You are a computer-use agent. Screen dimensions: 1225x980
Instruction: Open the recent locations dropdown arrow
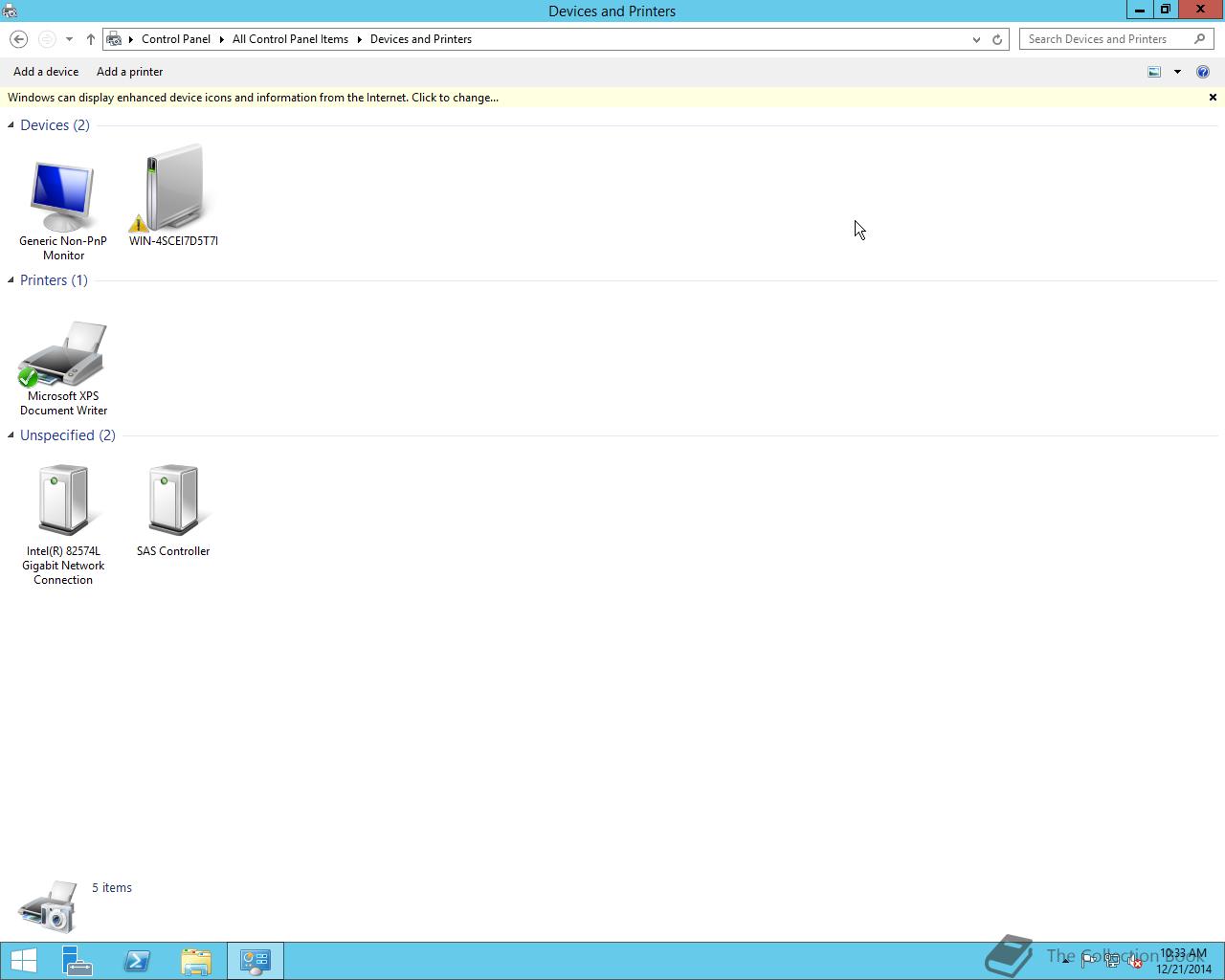(69, 39)
